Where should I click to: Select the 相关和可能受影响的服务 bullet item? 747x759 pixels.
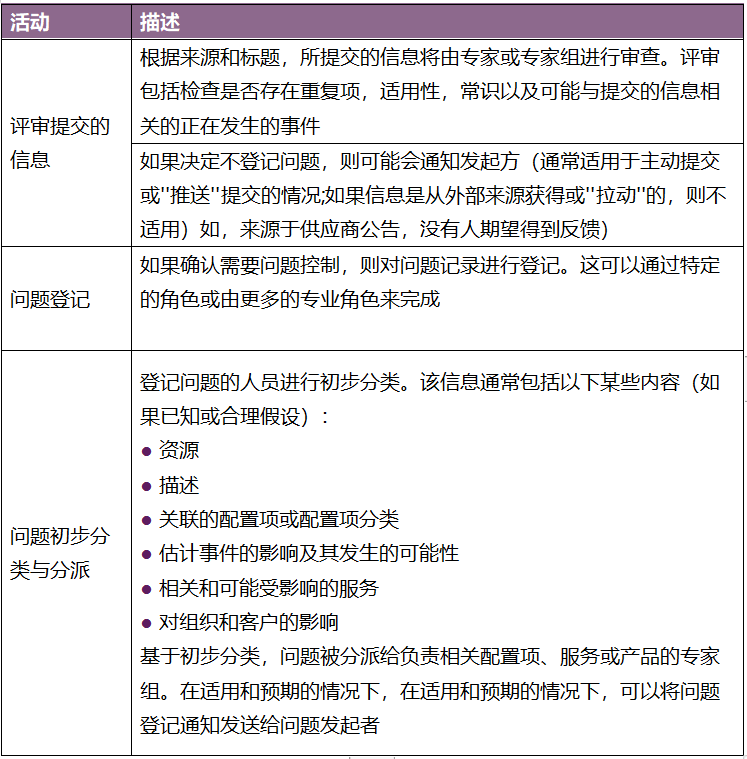[x=268, y=588]
